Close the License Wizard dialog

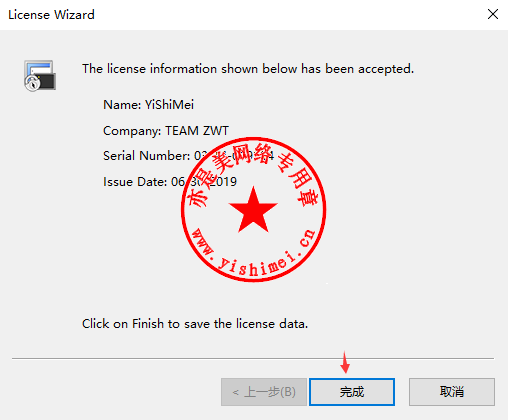pos(493,14)
